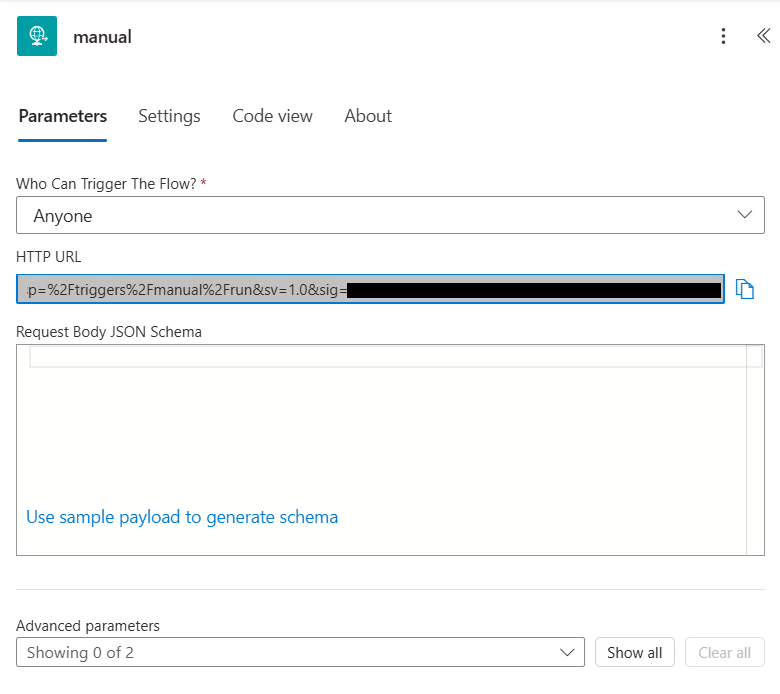Viewport: 780px width, 694px height.
Task: Open the Who Can Trigger The Flow dropdown
Action: pyautogui.click(x=390, y=215)
